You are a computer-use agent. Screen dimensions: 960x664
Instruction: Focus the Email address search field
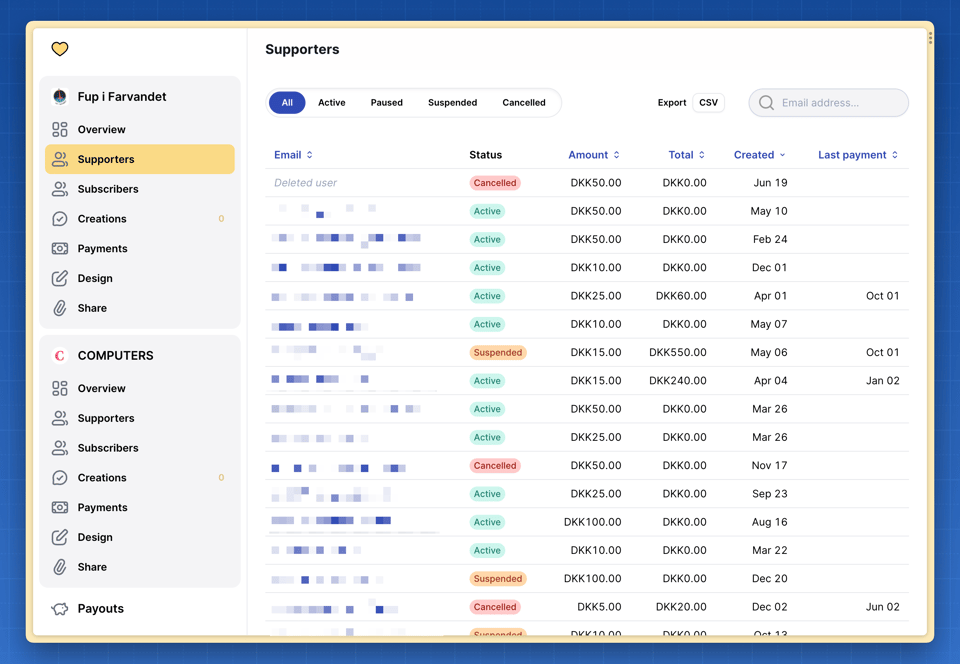coord(828,103)
